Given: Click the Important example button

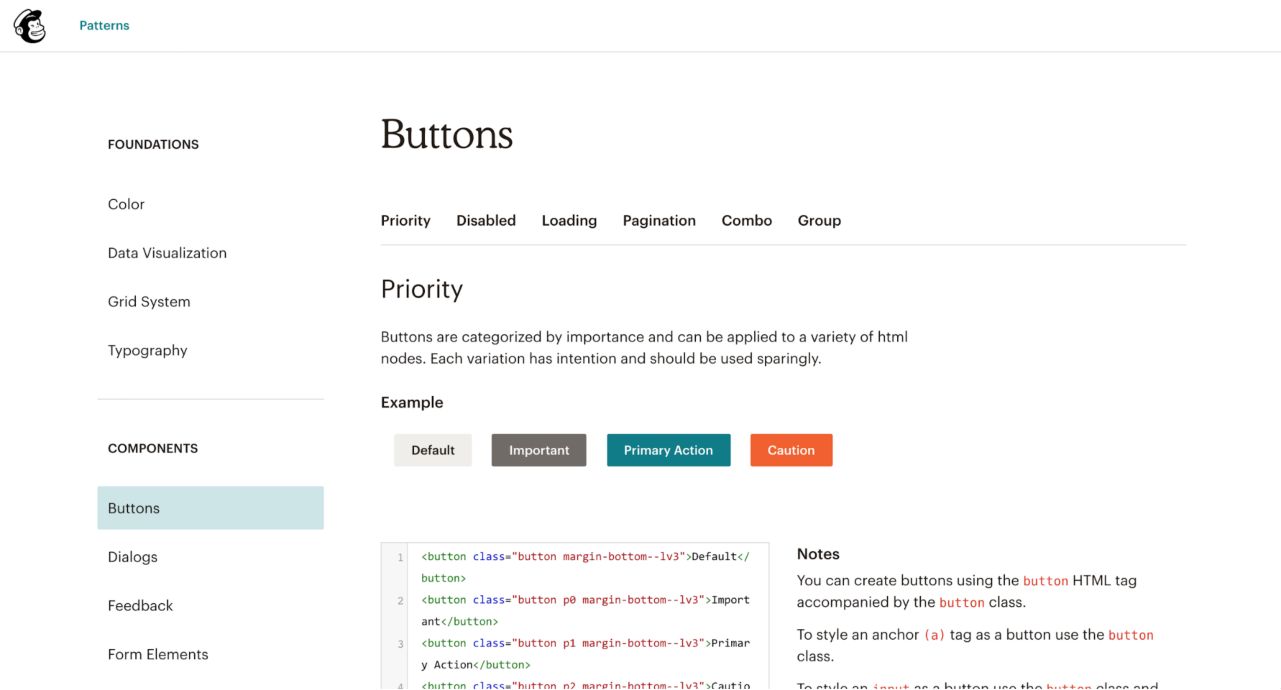Looking at the screenshot, I should coord(538,450).
